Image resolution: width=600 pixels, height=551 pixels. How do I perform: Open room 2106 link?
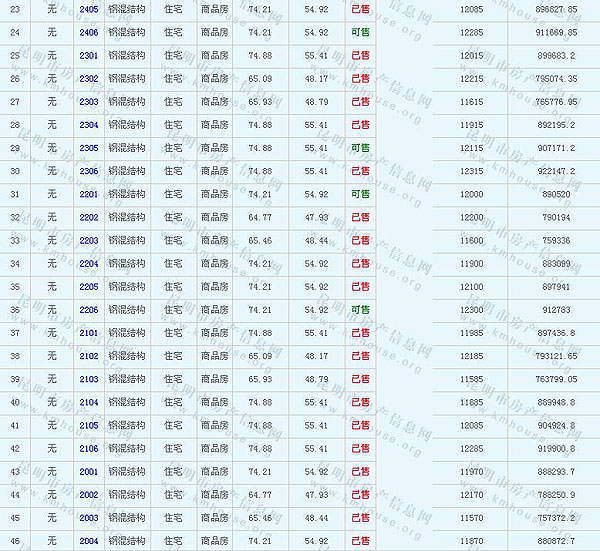pos(89,448)
